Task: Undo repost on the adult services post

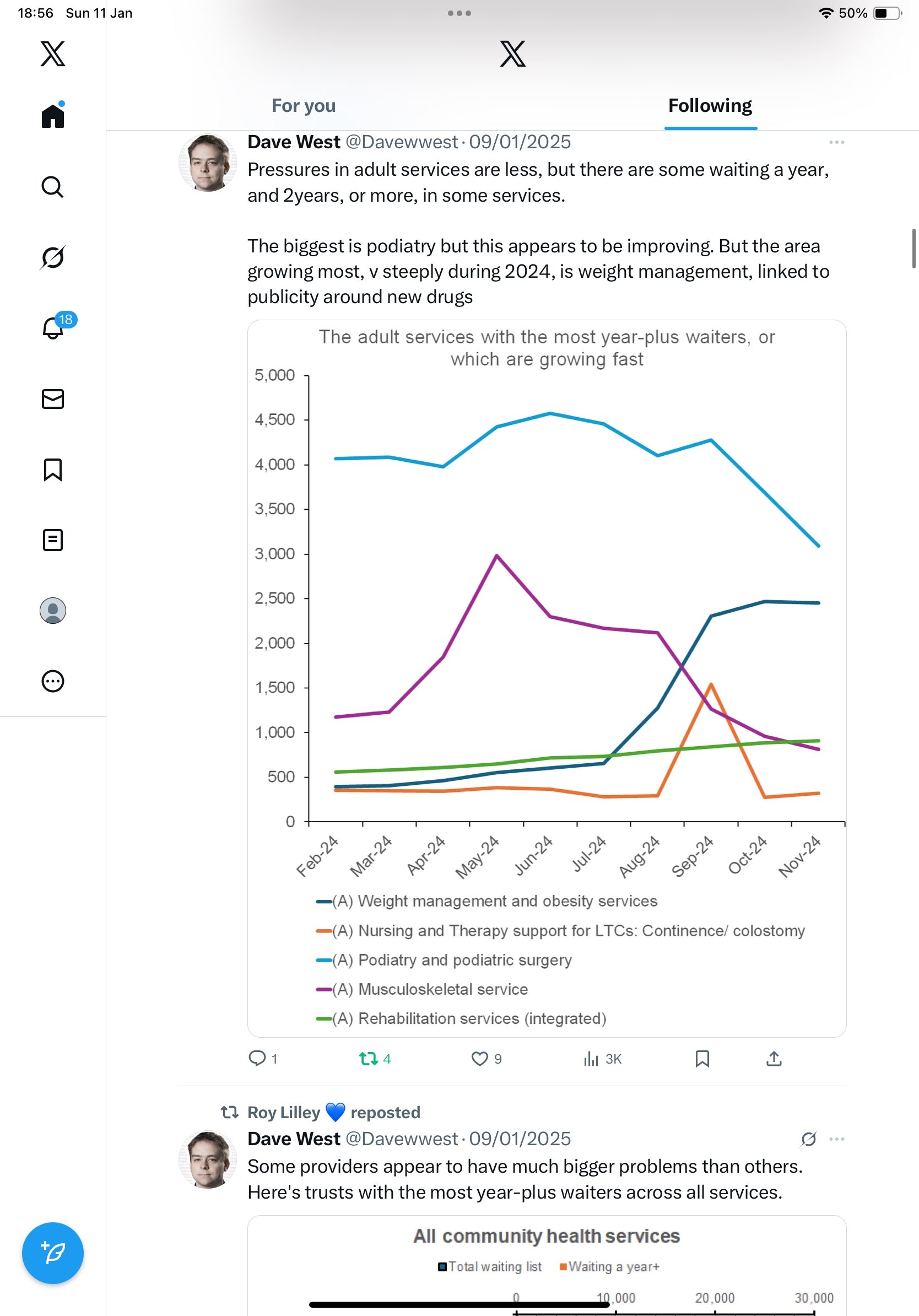Action: click(369, 1059)
